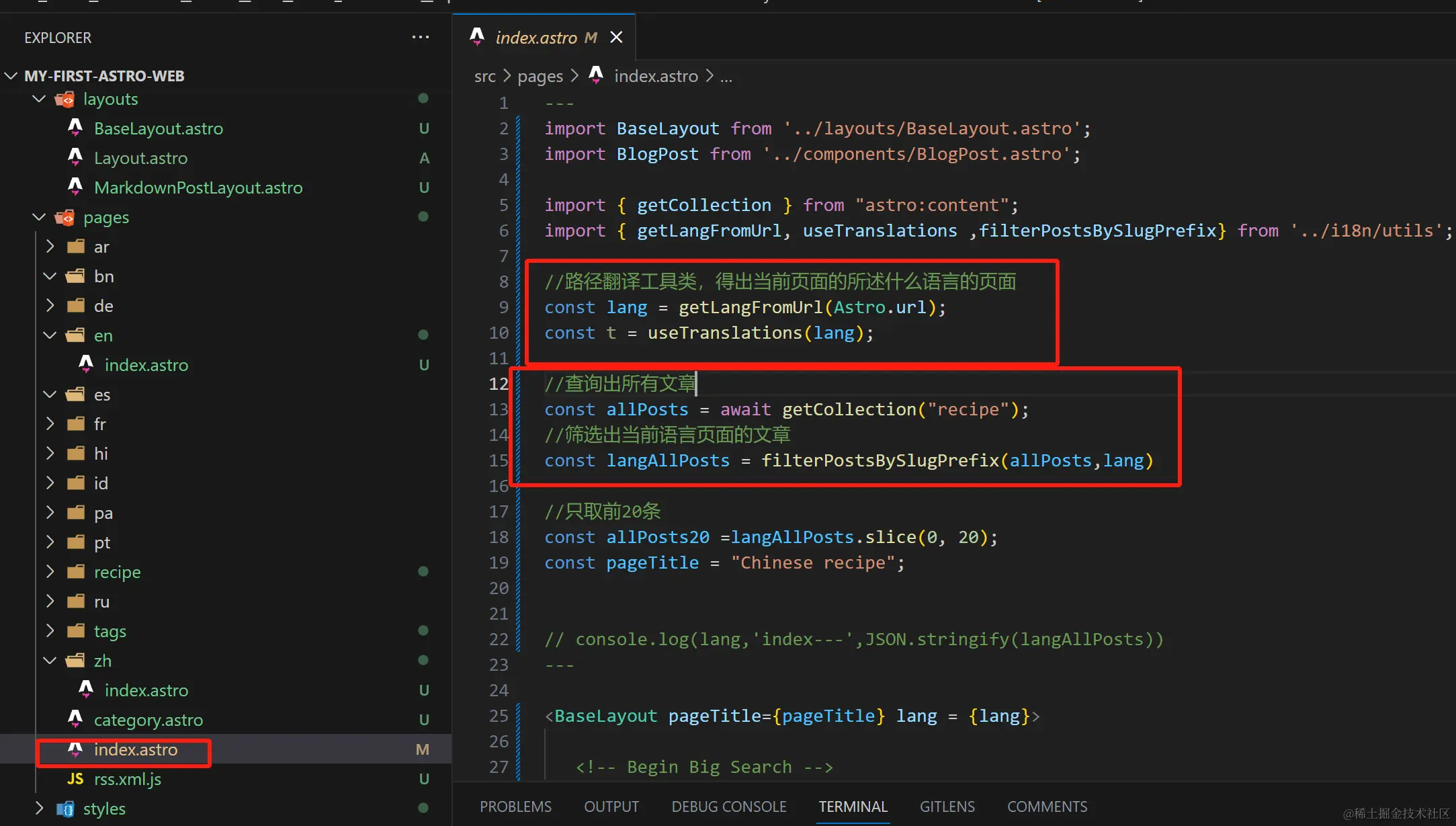This screenshot has height=826, width=1456.
Task: Collapse the pages folder chevron
Action: click(x=39, y=217)
